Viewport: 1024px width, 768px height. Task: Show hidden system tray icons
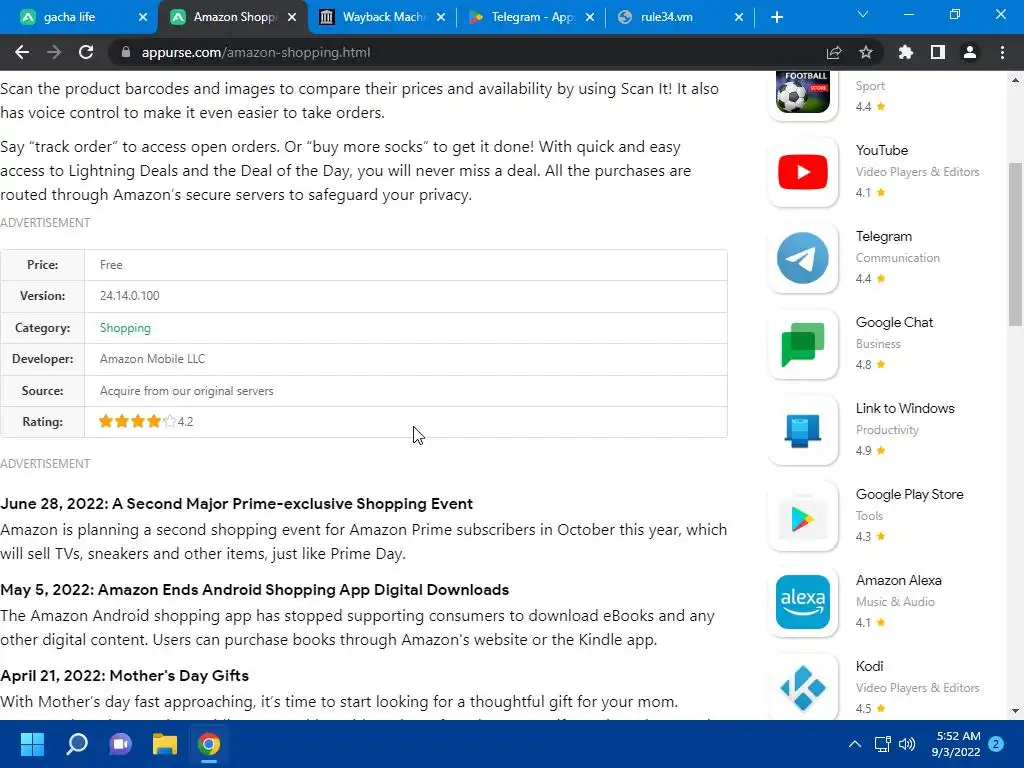coord(854,744)
